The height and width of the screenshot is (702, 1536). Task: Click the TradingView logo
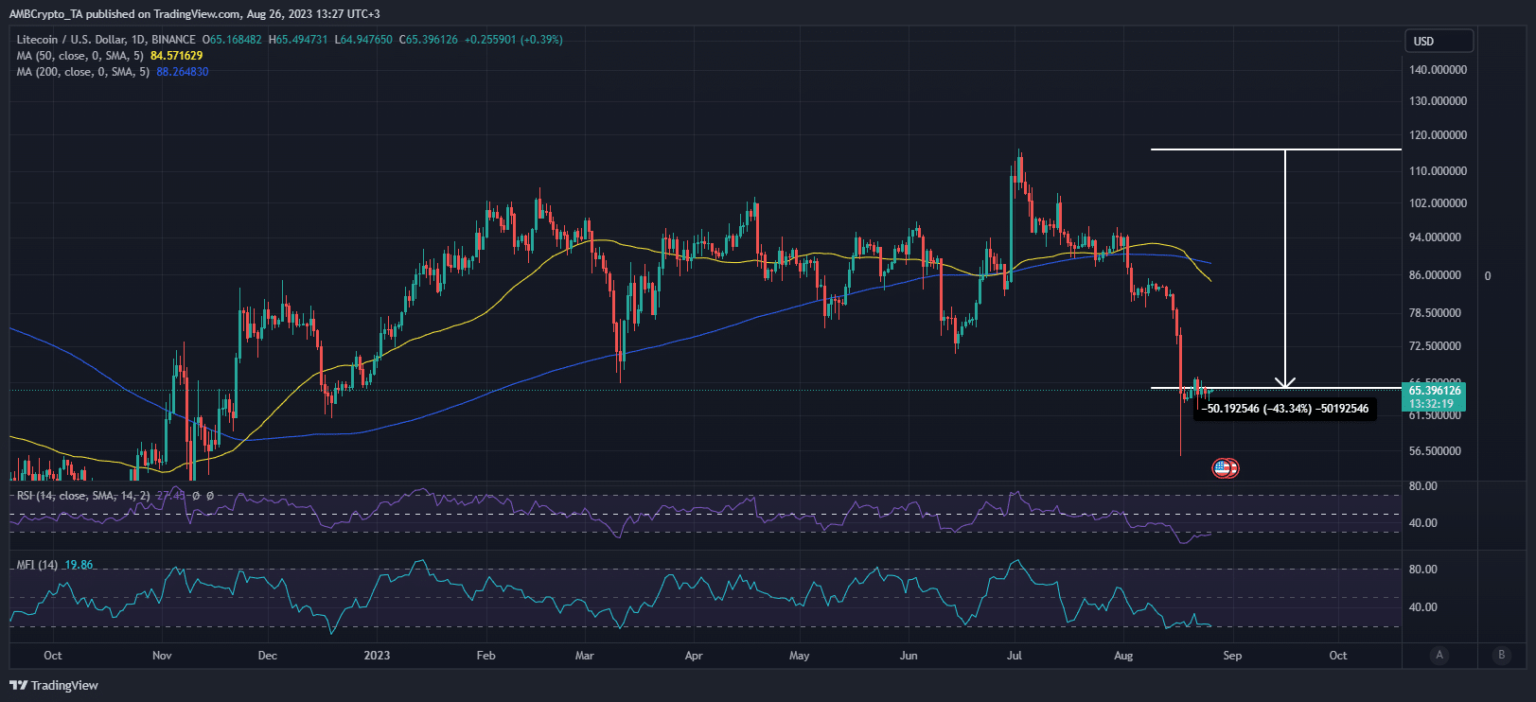point(49,685)
